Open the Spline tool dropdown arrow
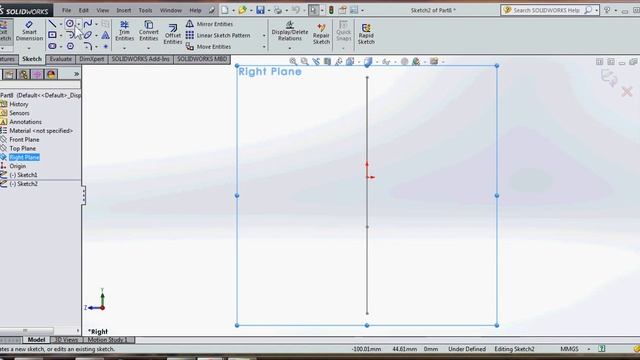 click(x=96, y=24)
